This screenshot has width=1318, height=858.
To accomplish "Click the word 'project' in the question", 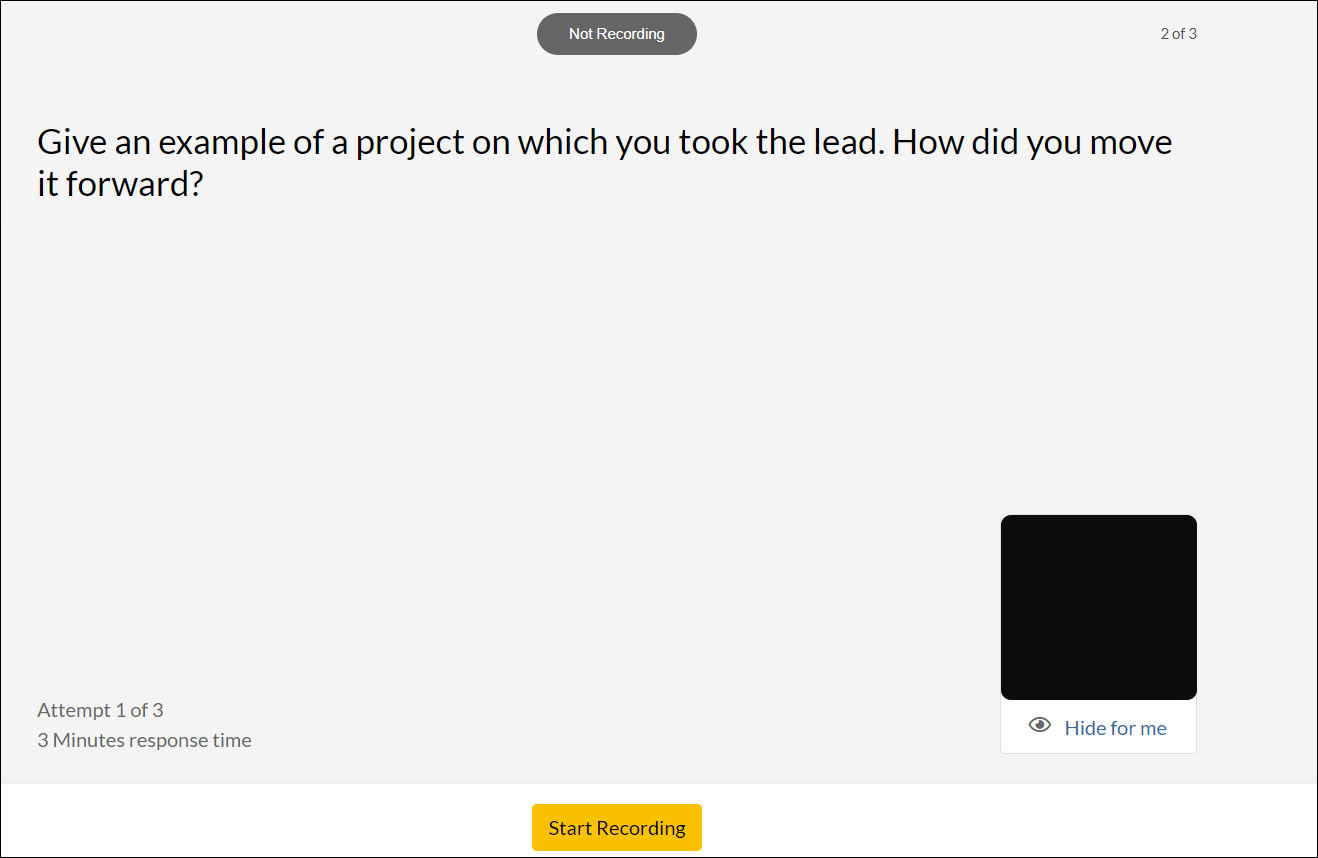I will pyautogui.click(x=410, y=143).
